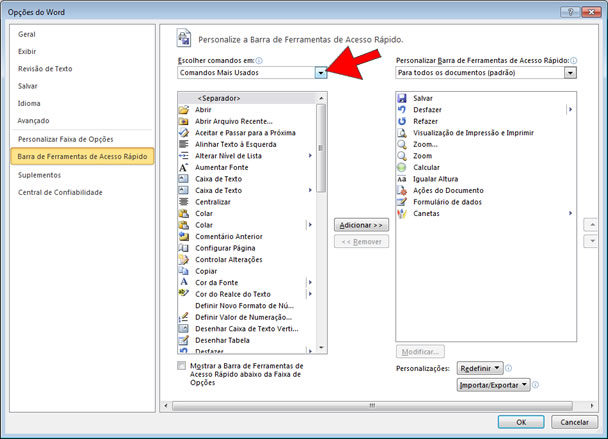Click the Formulário de dados icon
This screenshot has height=439, width=608.
click(402, 202)
